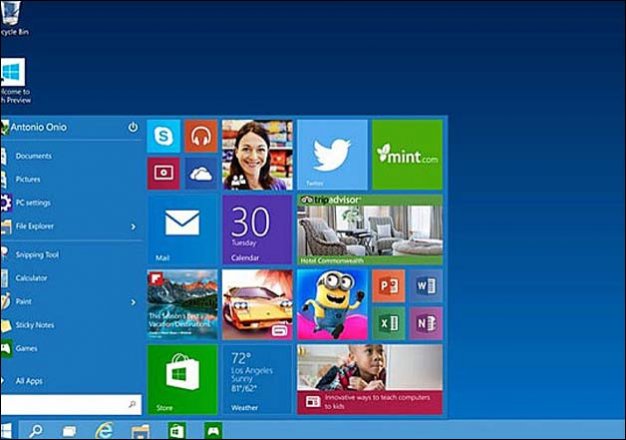Open the OneNote tile
Viewport: 626px width, 440px height.
[x=424, y=323]
